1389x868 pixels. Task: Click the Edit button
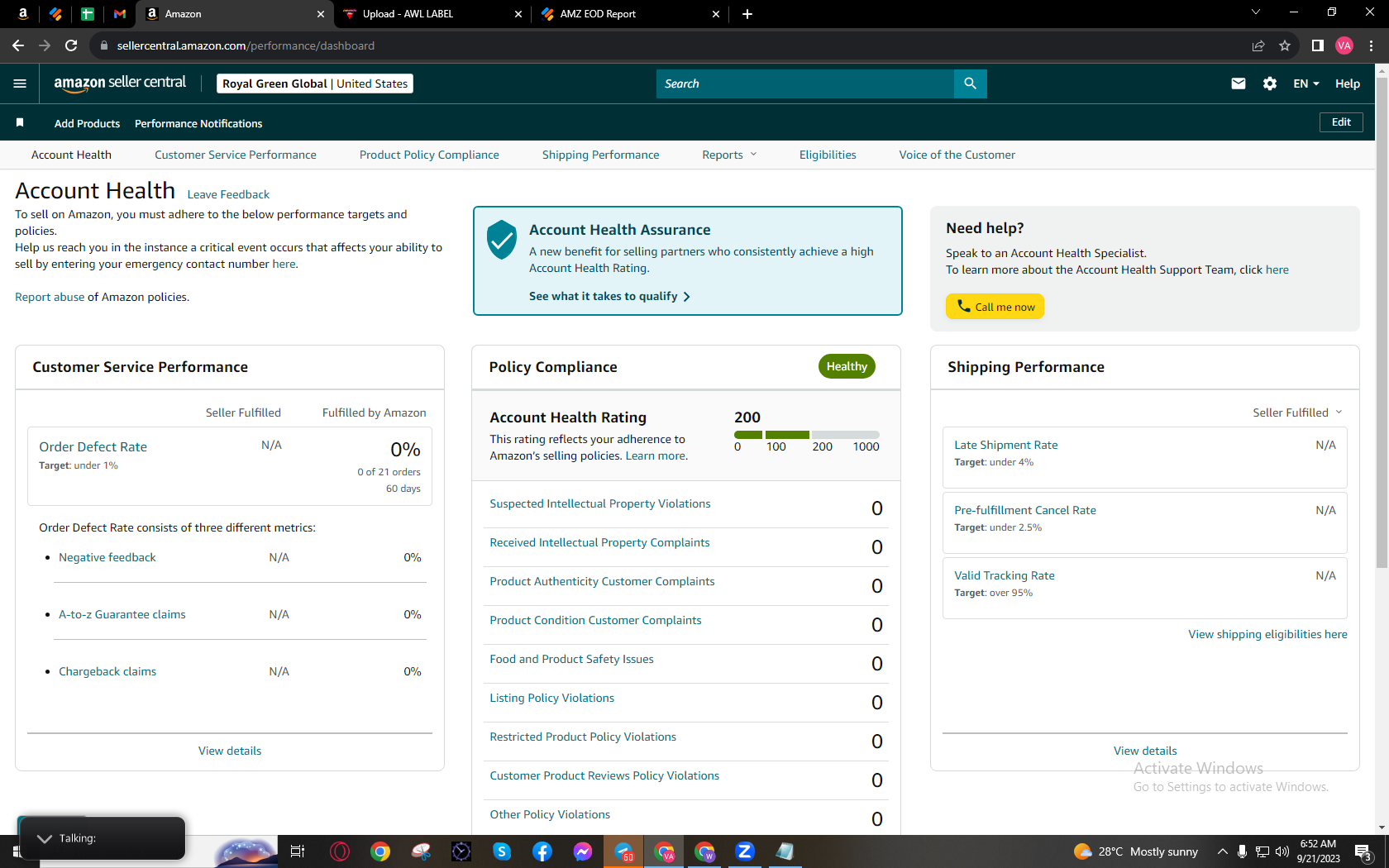[x=1341, y=122]
